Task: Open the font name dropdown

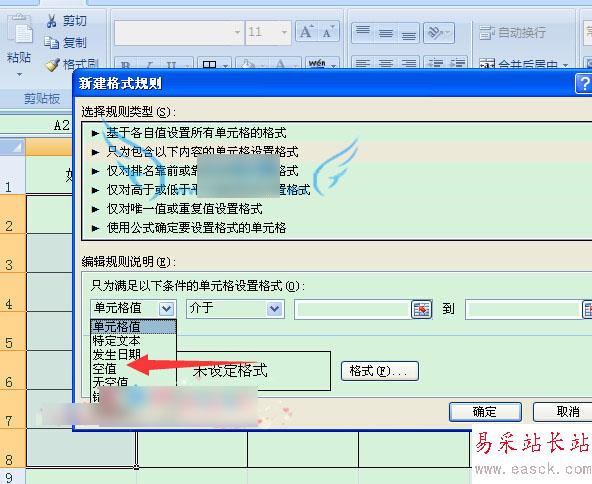Action: (x=237, y=32)
